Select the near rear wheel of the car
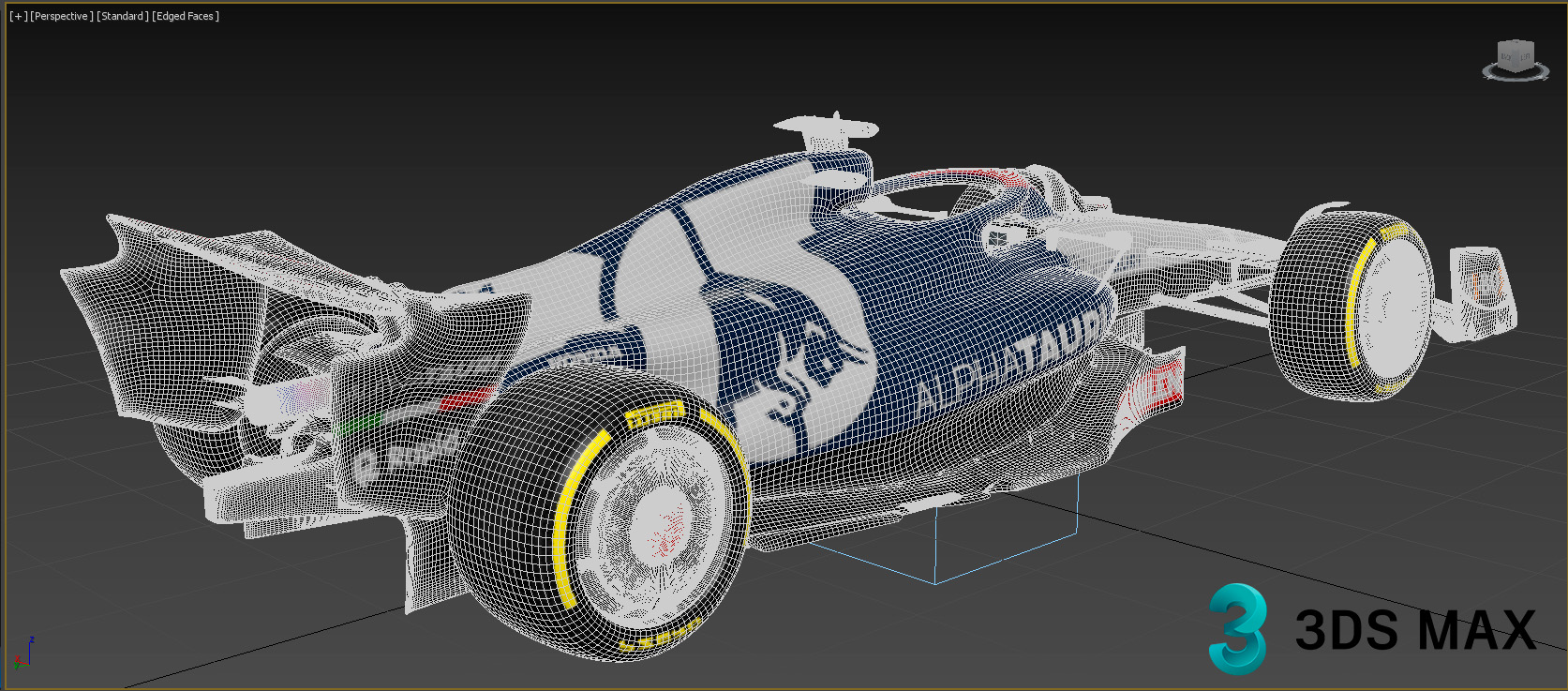Image resolution: width=1568 pixels, height=691 pixels. click(x=600, y=511)
